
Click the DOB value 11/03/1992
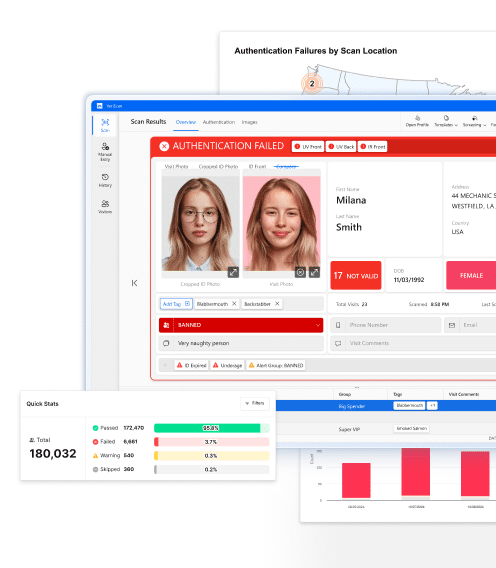coord(409,280)
